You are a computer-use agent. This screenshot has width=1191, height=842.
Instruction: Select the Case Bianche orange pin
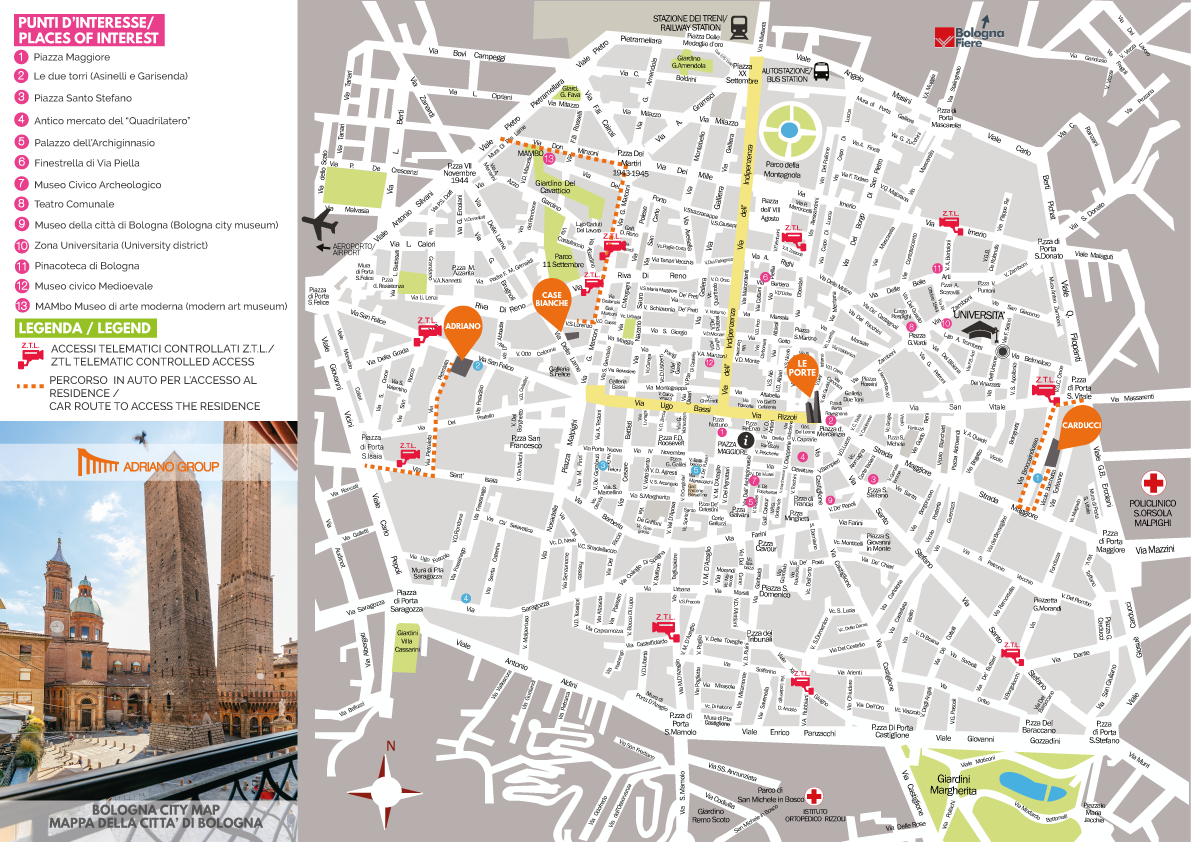[x=552, y=304]
